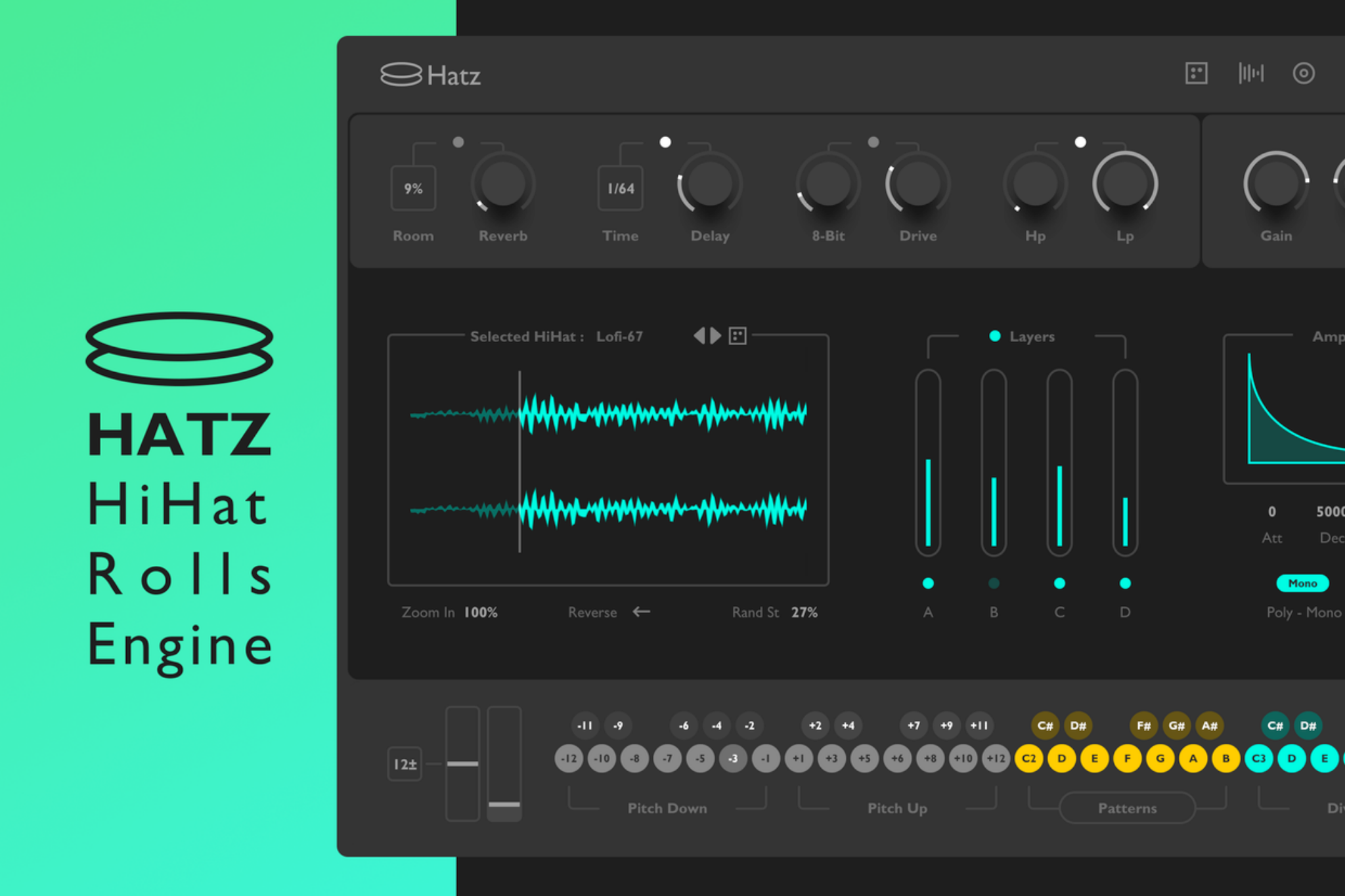1345x896 pixels.
Task: Click the Hatz logo
Action: tap(430, 75)
